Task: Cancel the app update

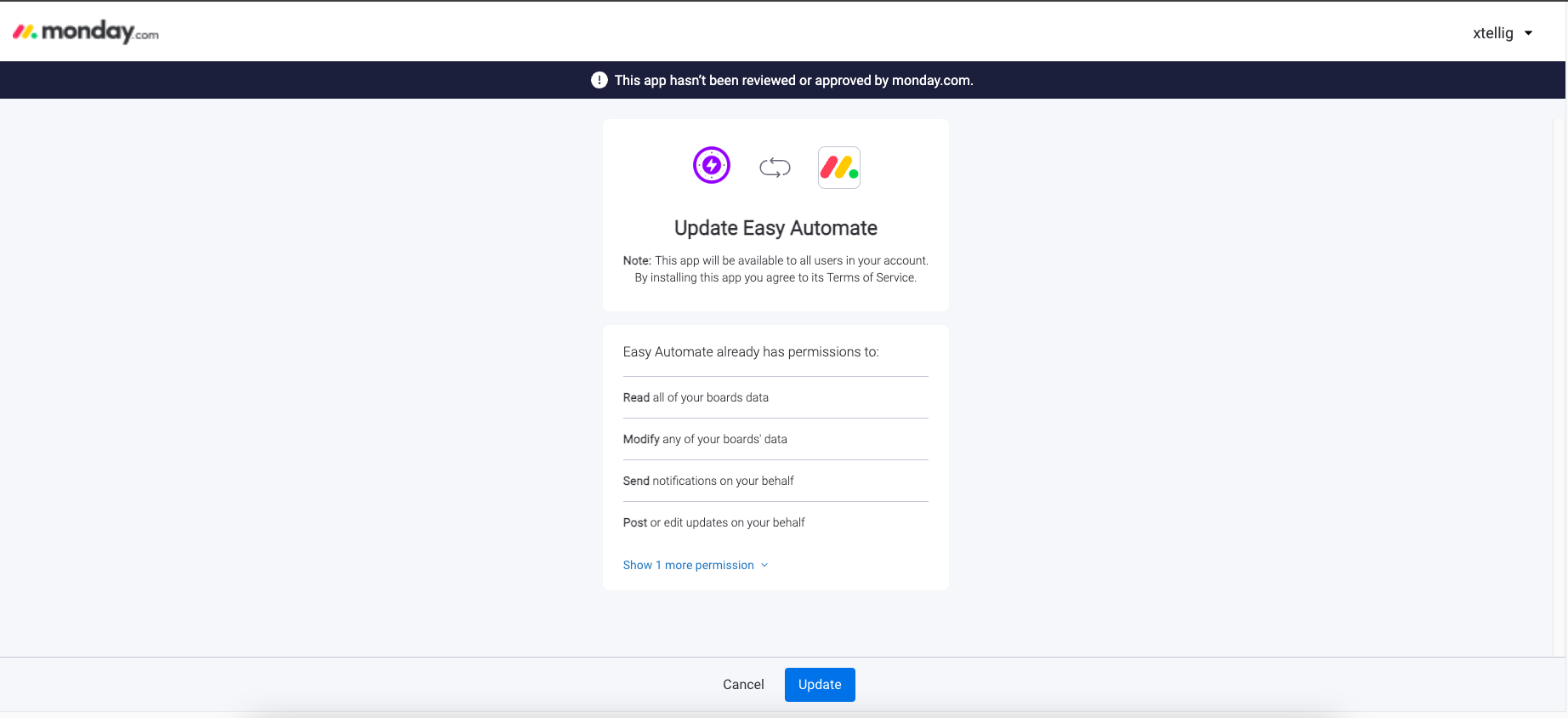Action: (743, 685)
